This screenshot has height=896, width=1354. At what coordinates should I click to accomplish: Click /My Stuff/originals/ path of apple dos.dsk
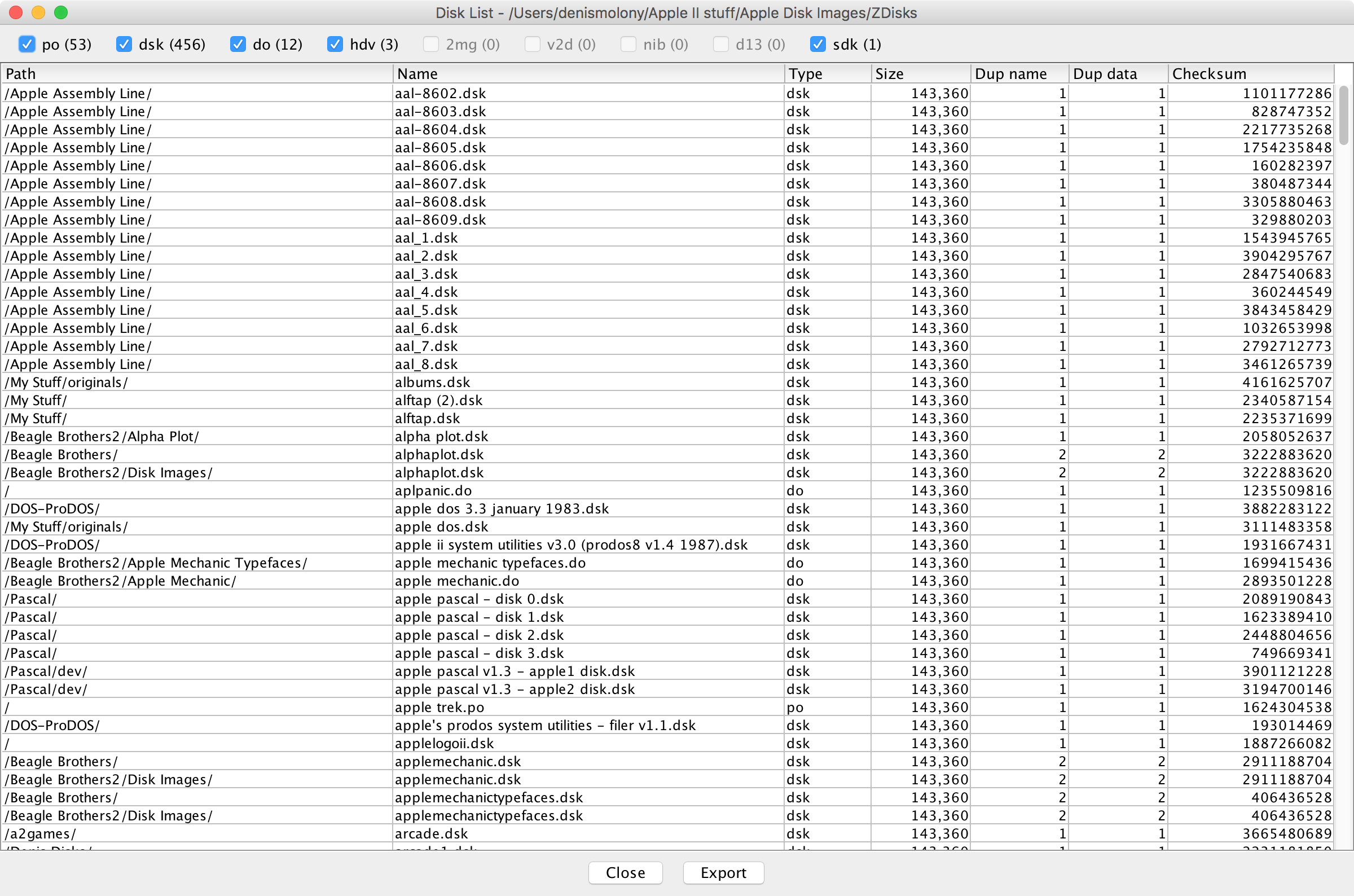click(197, 527)
